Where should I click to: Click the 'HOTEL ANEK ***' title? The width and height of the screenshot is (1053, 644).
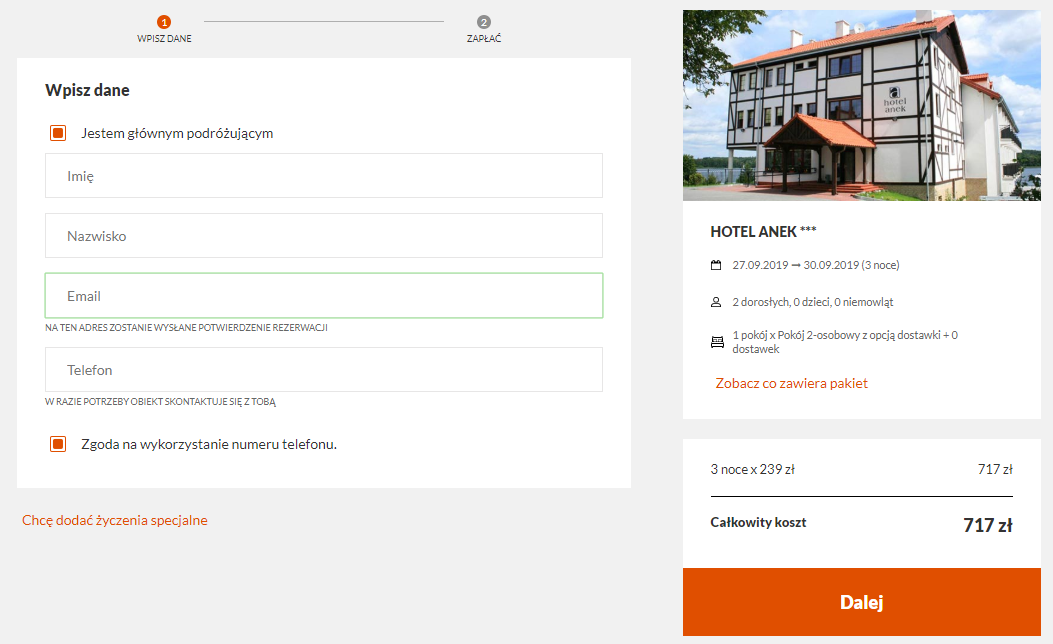tap(763, 232)
